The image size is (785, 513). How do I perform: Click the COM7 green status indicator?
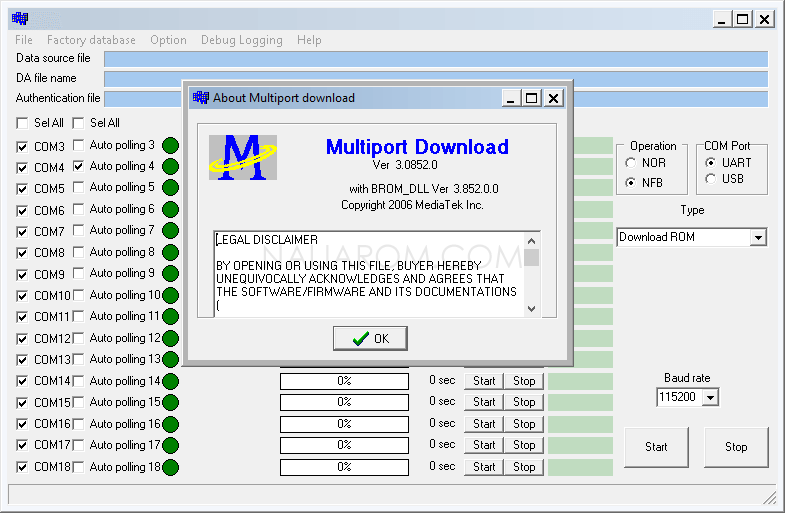(170, 231)
